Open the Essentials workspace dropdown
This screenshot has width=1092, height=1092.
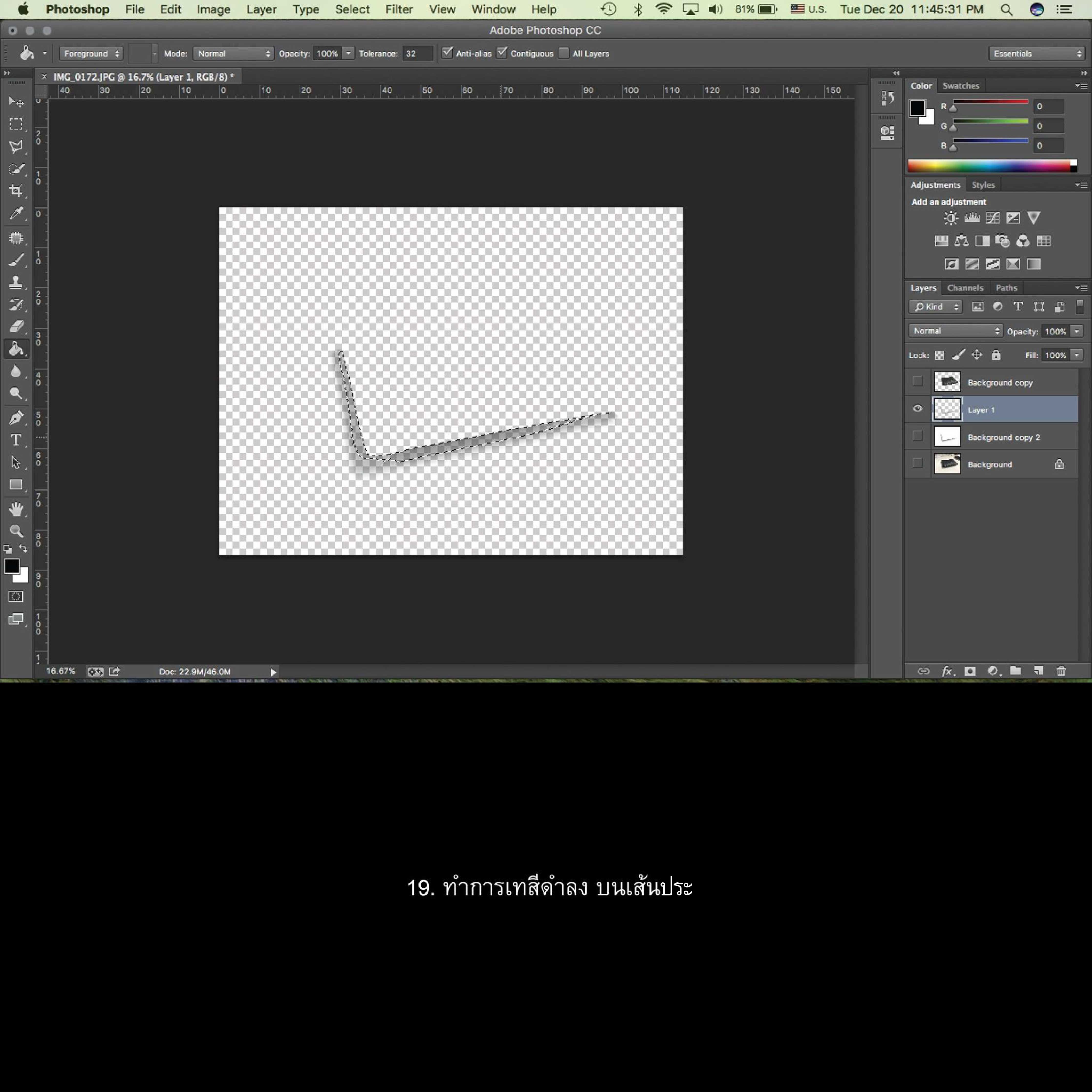(1037, 53)
